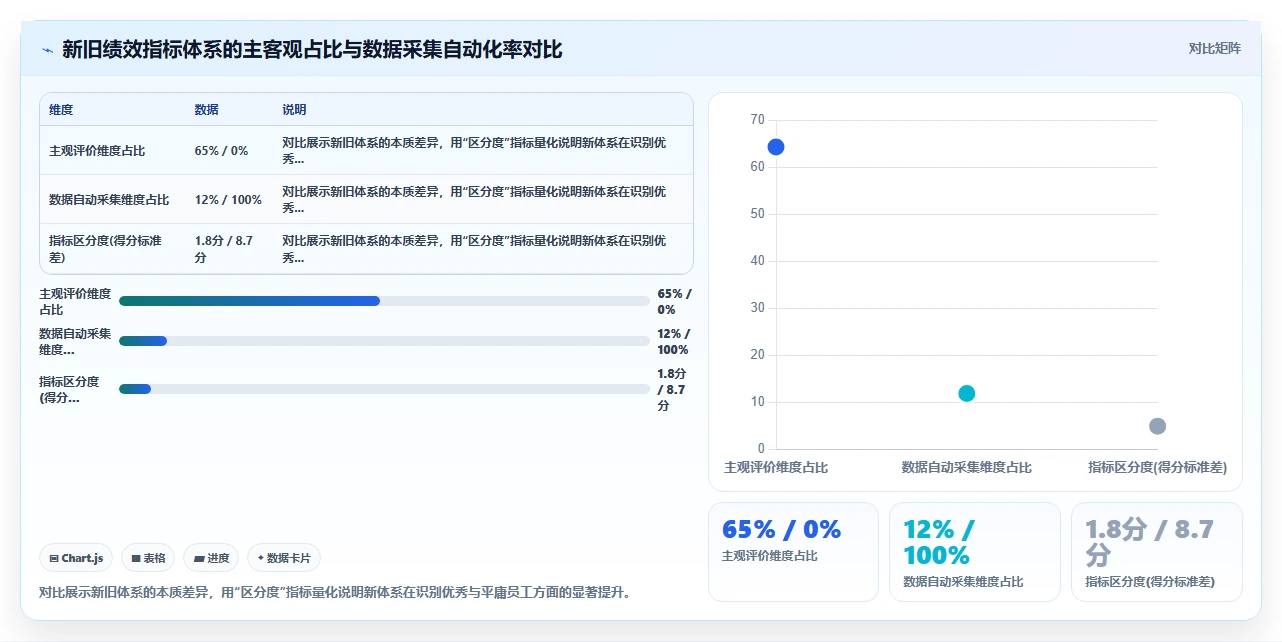The height and width of the screenshot is (642, 1282).
Task: Select the 数据卡片 tag chip
Action: pyautogui.click(x=284, y=558)
